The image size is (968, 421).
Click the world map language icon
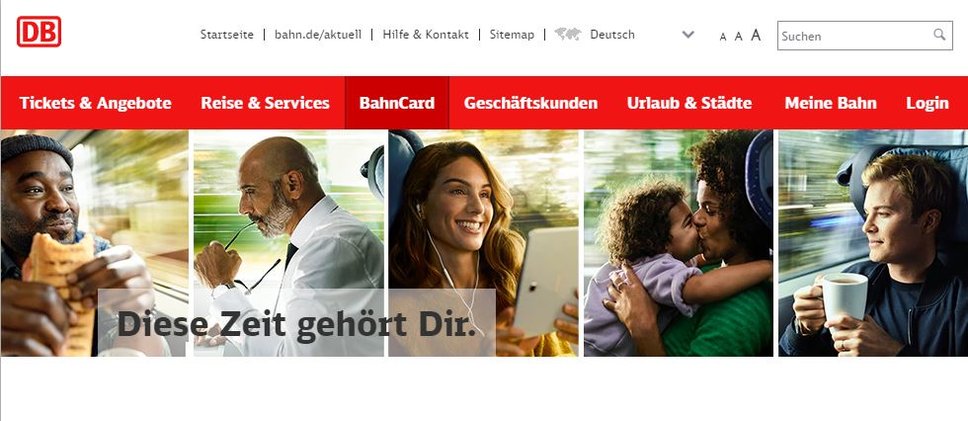(567, 35)
